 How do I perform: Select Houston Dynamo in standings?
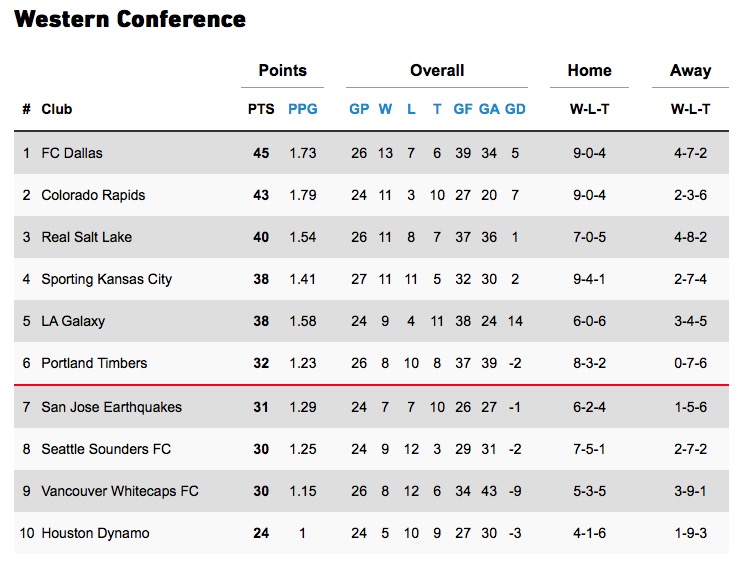(x=95, y=533)
